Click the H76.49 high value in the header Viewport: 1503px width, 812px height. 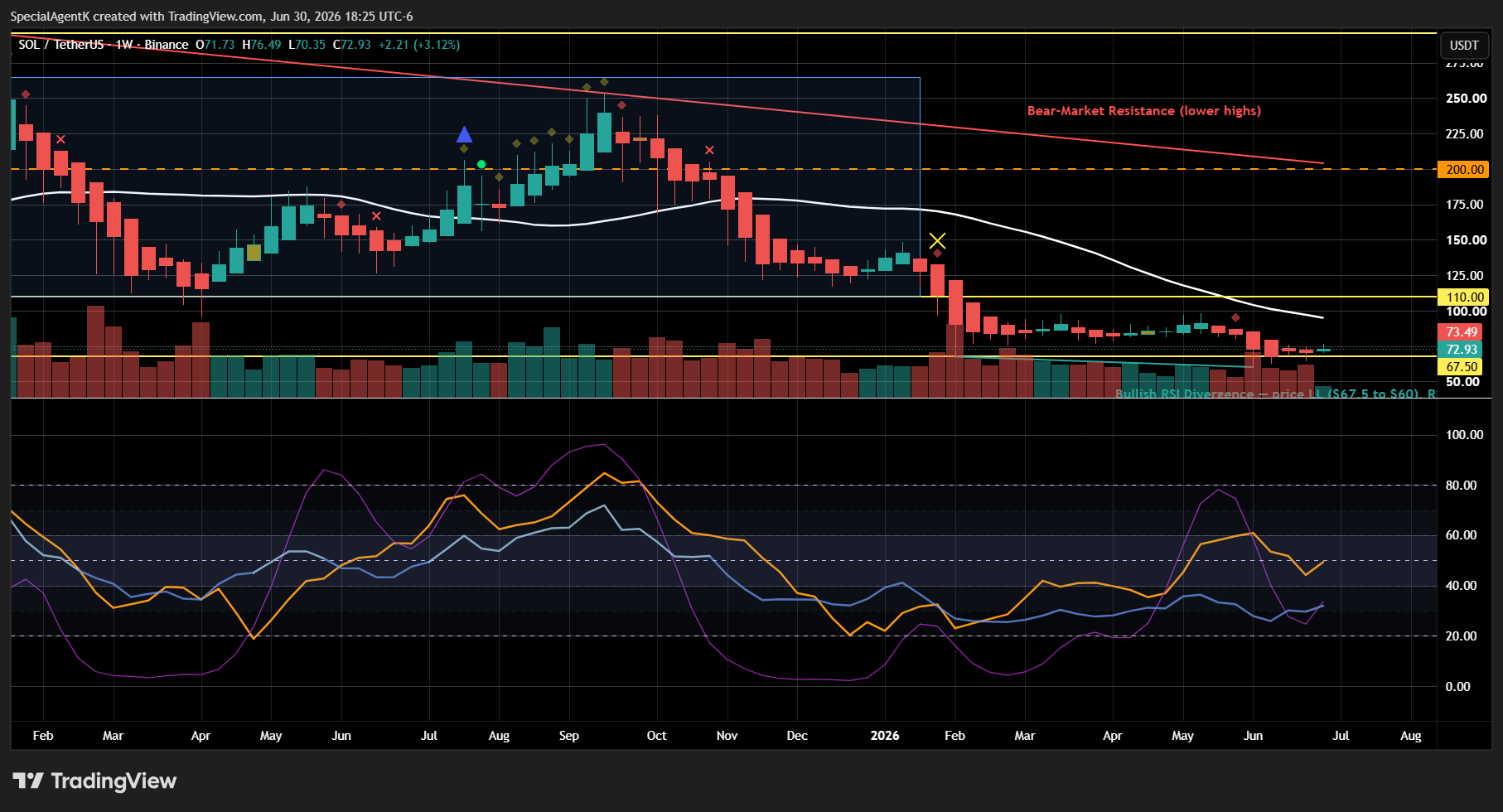tap(262, 45)
